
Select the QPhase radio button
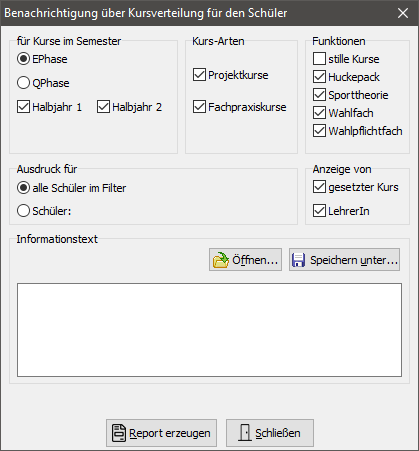click(x=23, y=83)
